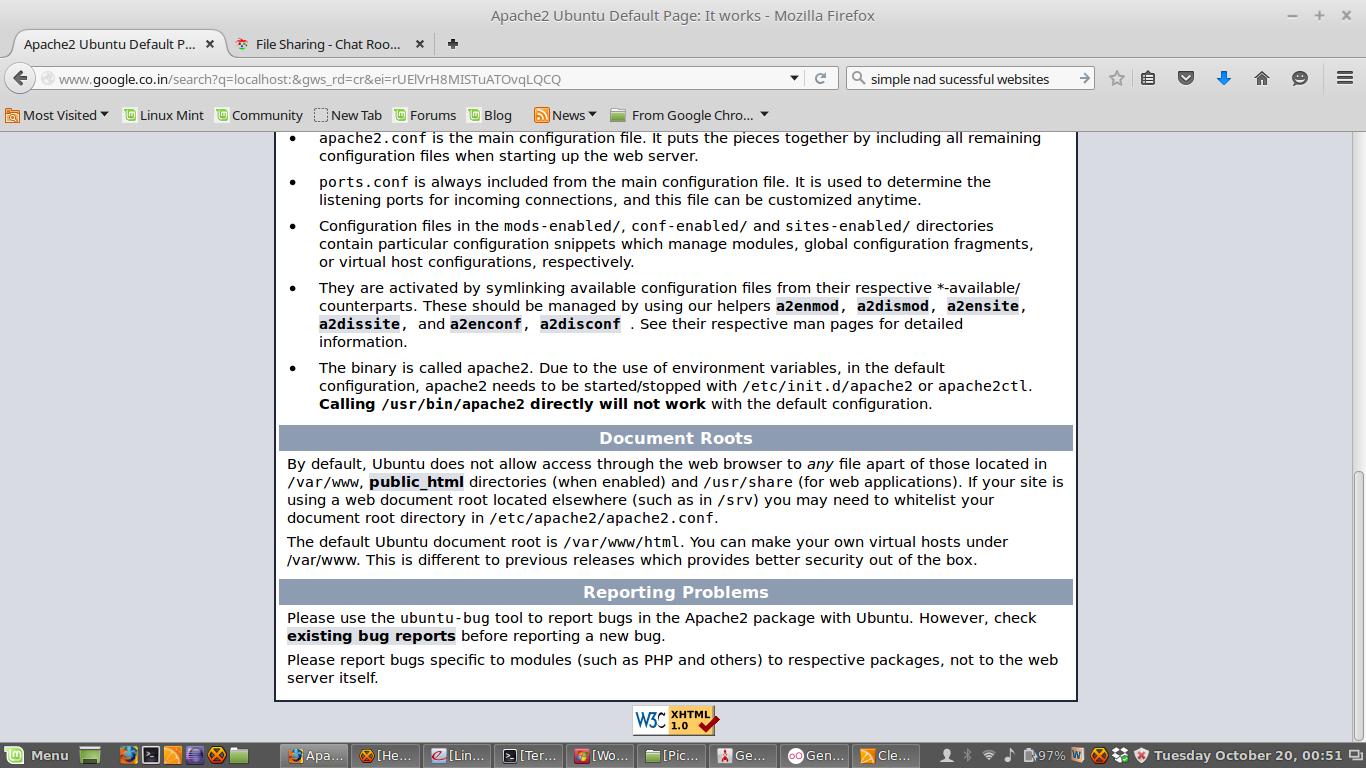Bookmark this page with the star icon
The image size is (1366, 768).
coord(1117,78)
